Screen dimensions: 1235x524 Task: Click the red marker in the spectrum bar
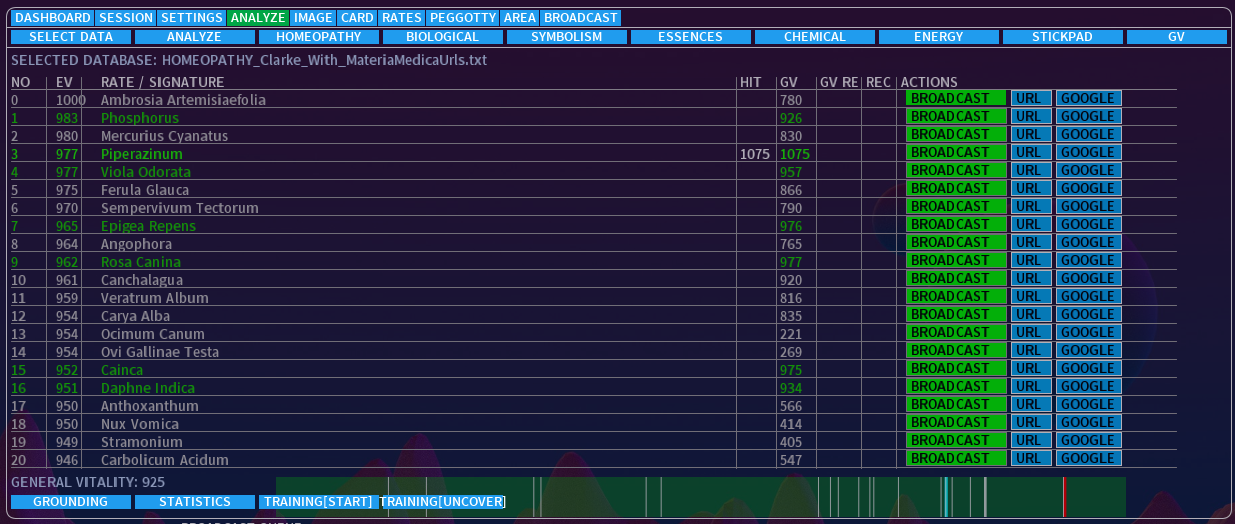click(x=1064, y=496)
